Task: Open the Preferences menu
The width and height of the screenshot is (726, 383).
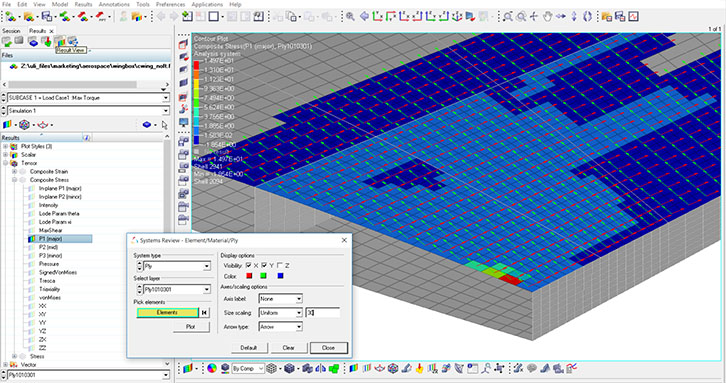Action: 170,4
